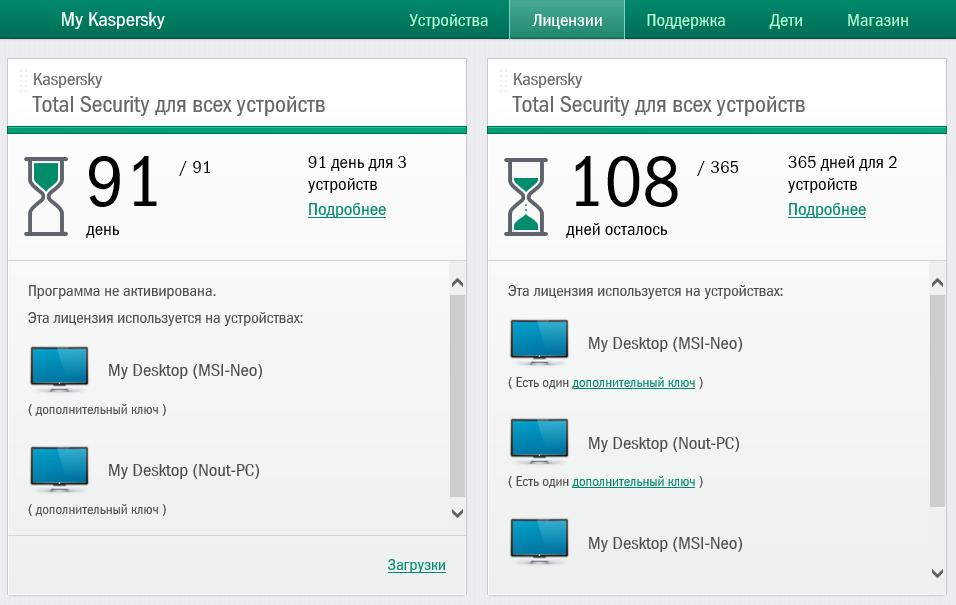The width and height of the screenshot is (956, 605).
Task: Click the large 91 day counter
Action: tap(123, 181)
